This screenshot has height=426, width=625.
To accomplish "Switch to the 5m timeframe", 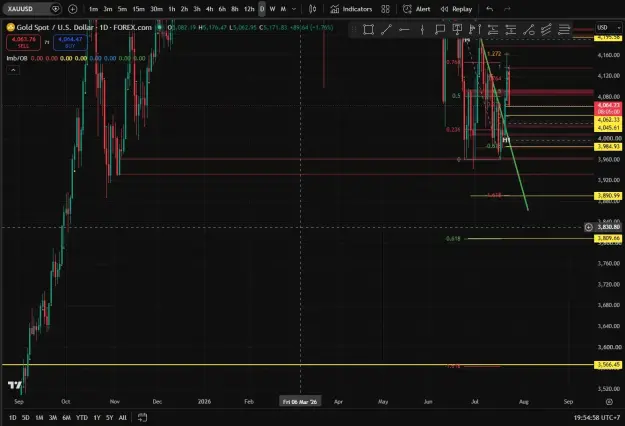I will click(x=122, y=9).
